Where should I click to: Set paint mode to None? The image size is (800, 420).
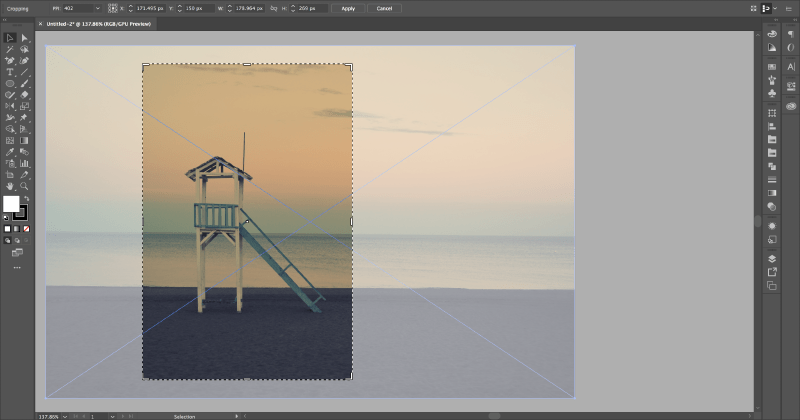tap(27, 229)
